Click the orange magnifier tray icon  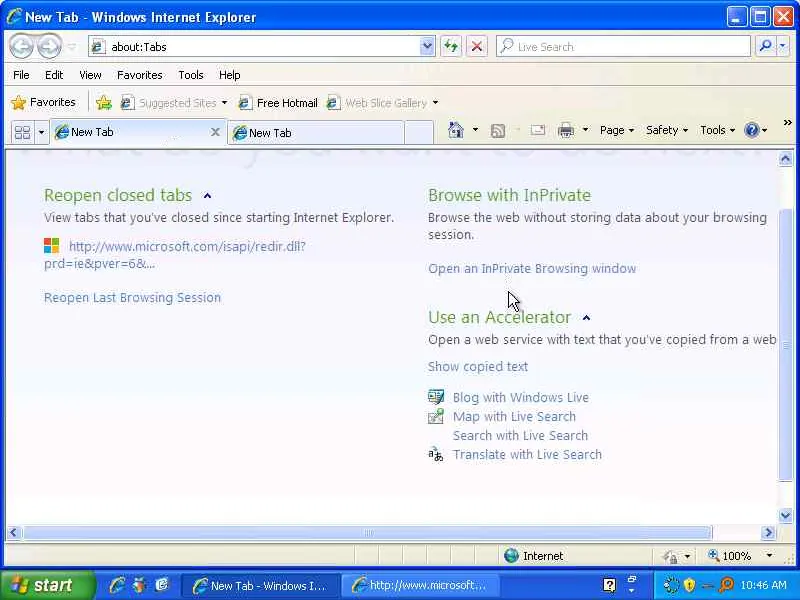coord(726,585)
